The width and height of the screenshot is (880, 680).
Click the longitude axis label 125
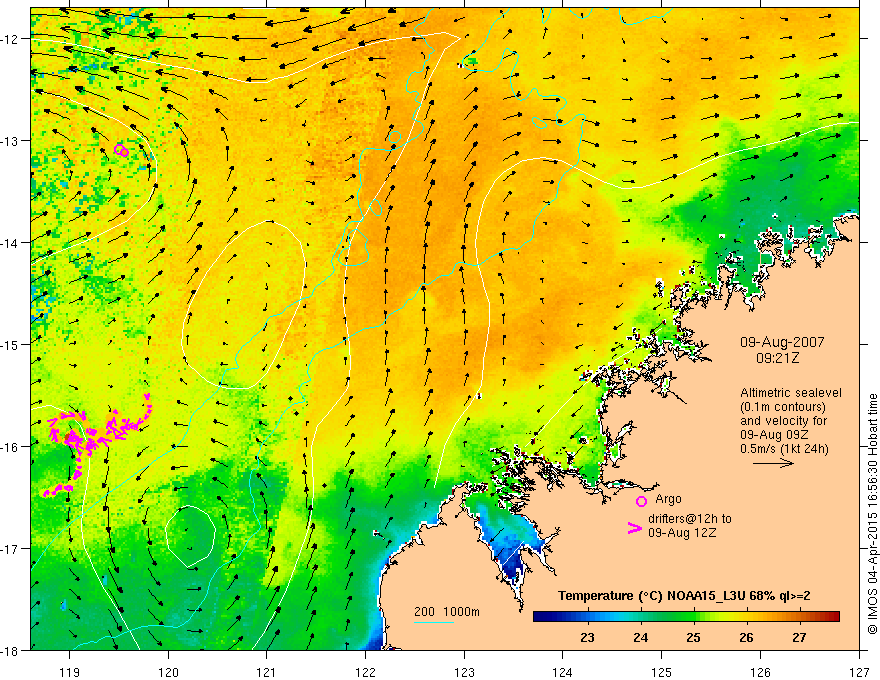661,672
